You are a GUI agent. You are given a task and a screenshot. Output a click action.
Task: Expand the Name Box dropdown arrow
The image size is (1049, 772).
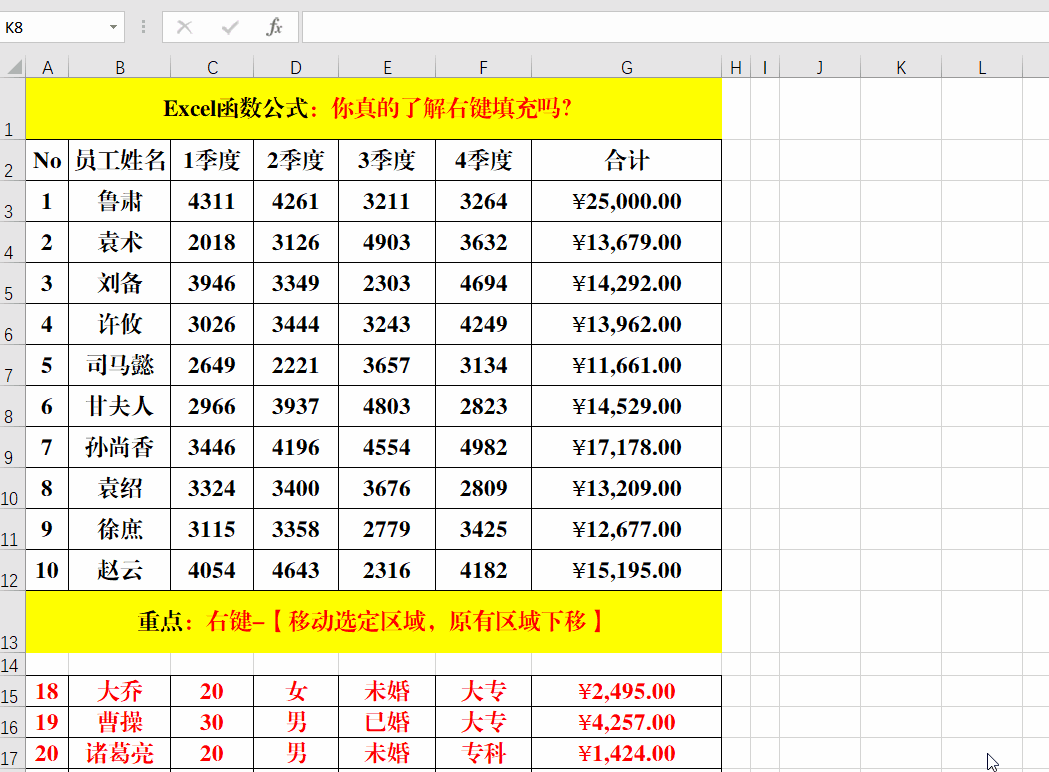pos(113,27)
